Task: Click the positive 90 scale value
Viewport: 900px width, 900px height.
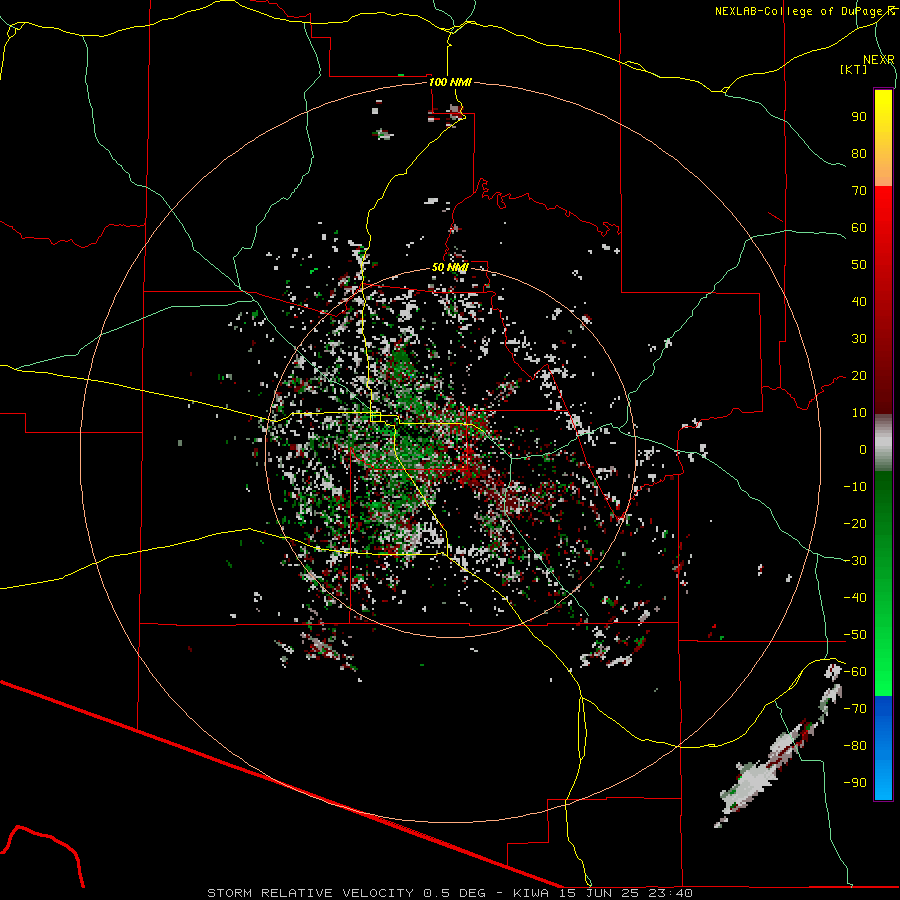Action: tap(859, 117)
